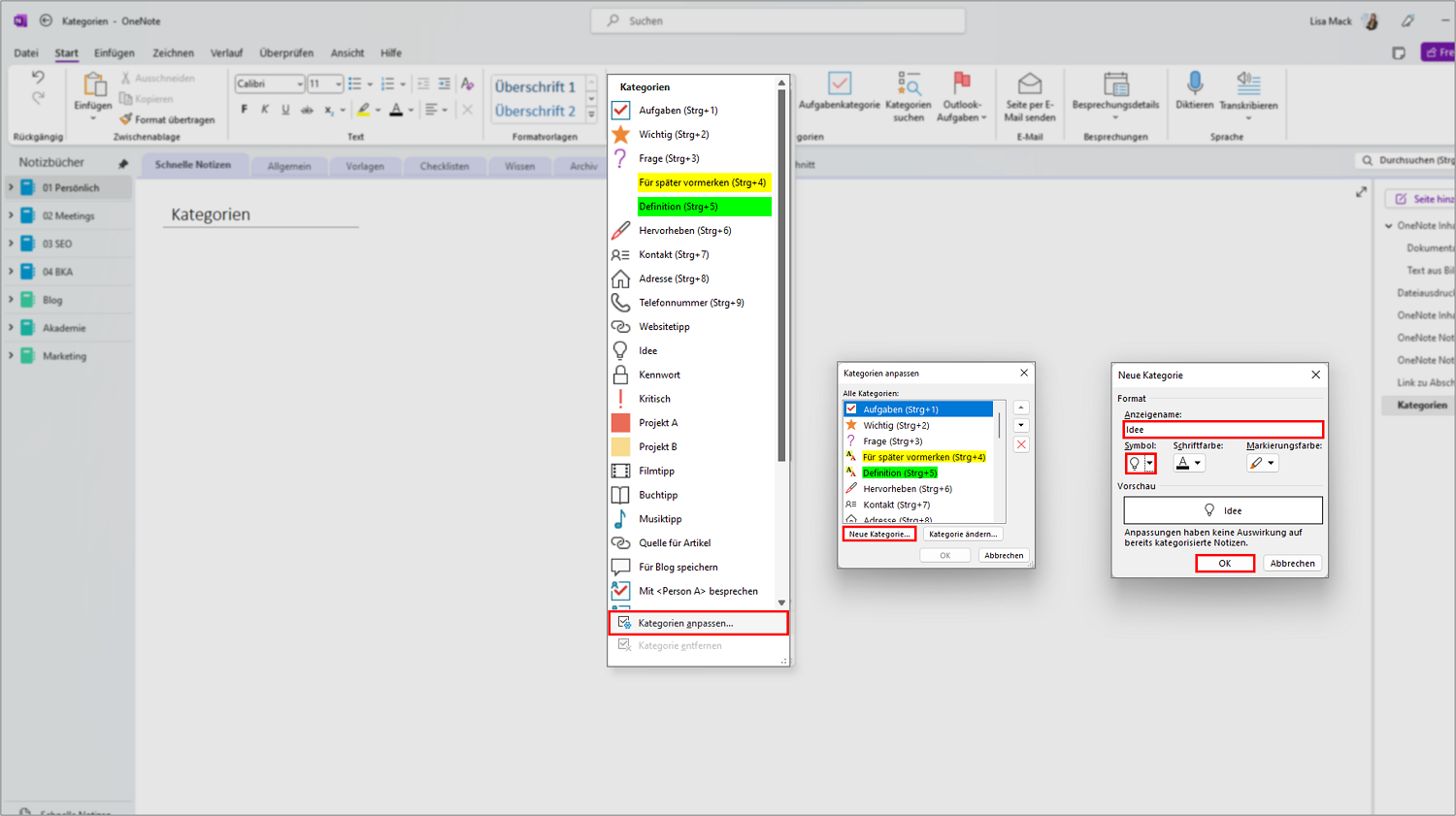Click Format übertragen brush icon
The width and height of the screenshot is (1456, 816).
[126, 119]
